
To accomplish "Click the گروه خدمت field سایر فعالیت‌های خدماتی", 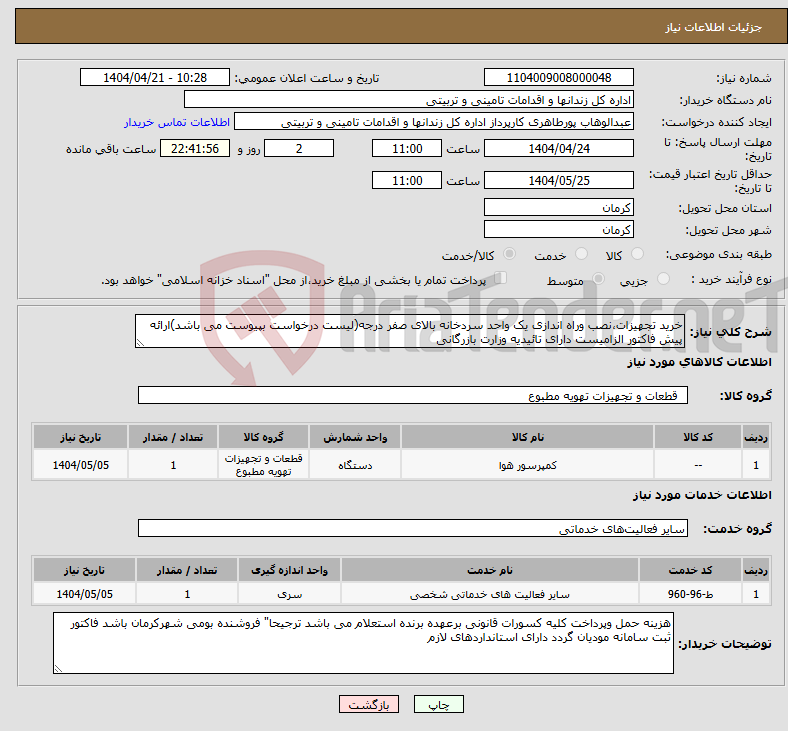I will pyautogui.click(x=413, y=528).
